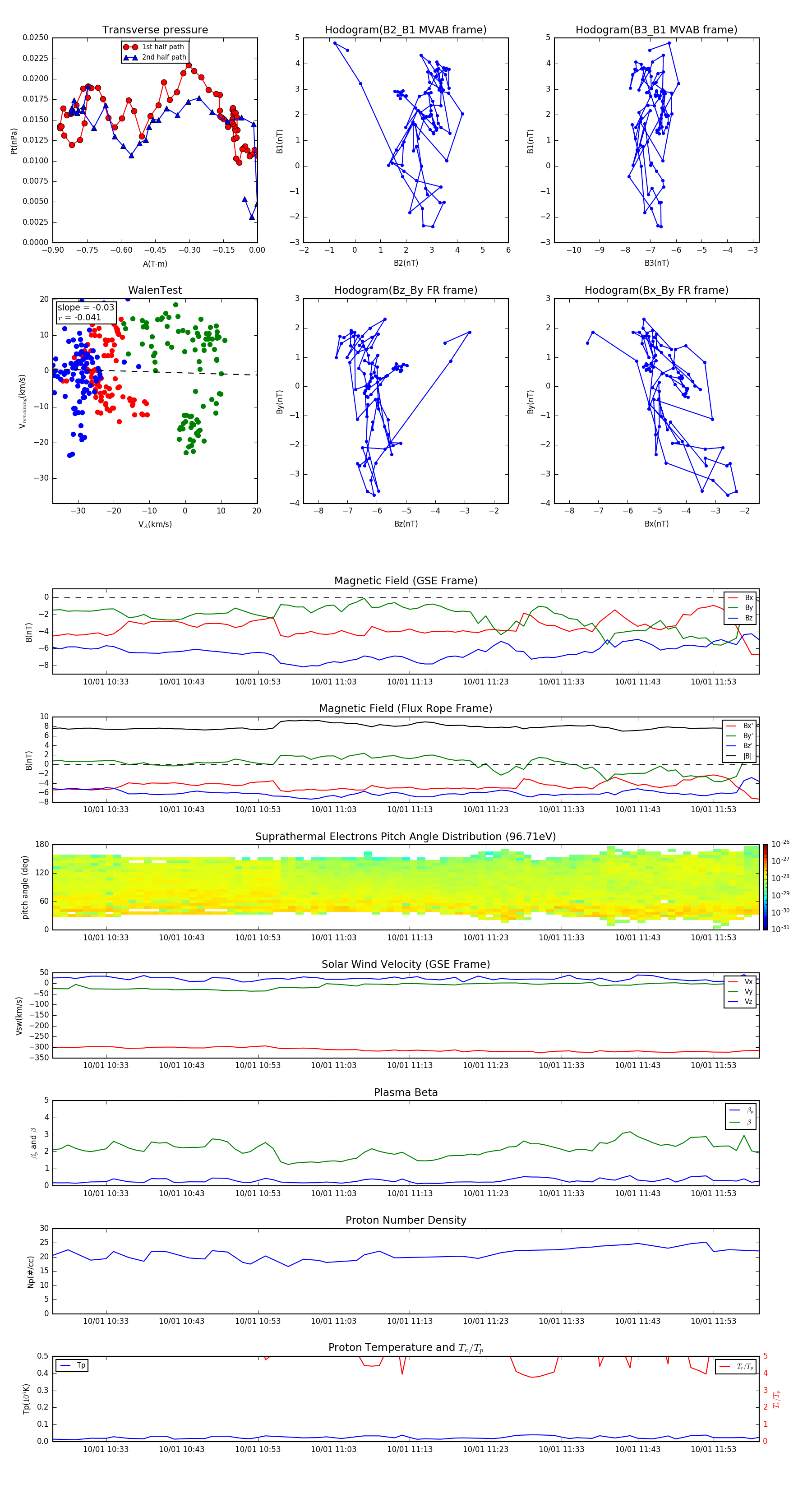Screen dimensions: 812x1489
Task: Click the 'B3(nT)' x-axis label
Action: point(656,263)
